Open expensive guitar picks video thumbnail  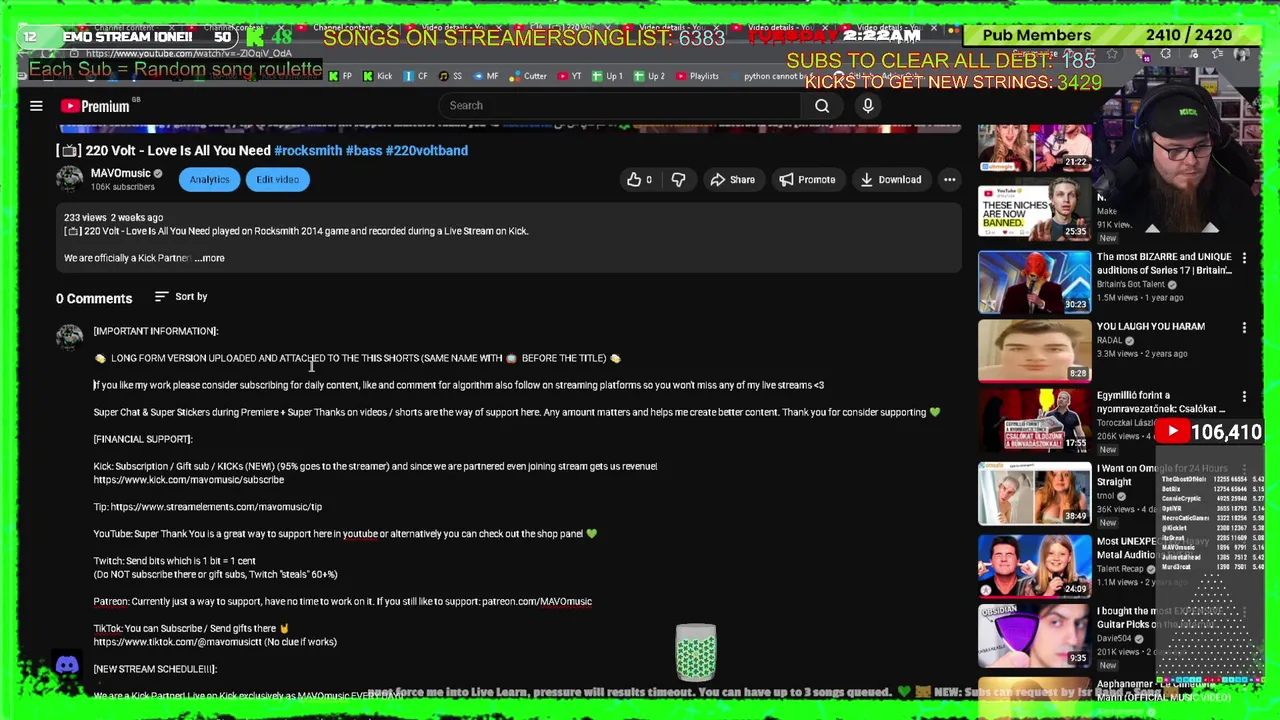coord(1034,636)
